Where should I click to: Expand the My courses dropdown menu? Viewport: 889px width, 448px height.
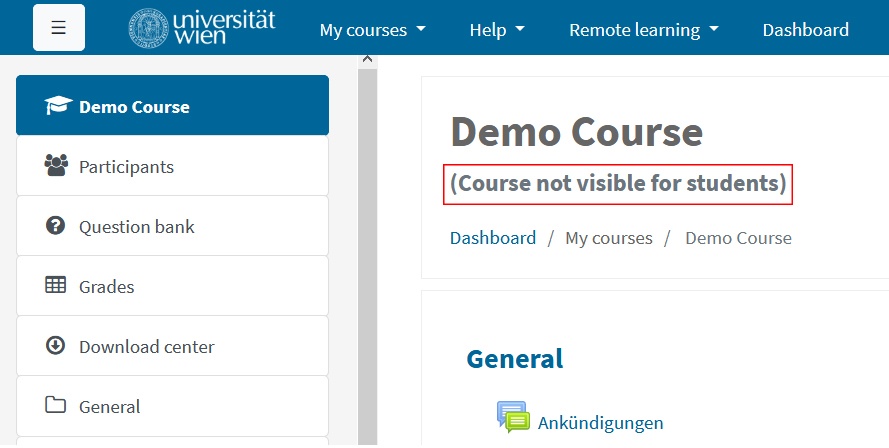click(372, 29)
